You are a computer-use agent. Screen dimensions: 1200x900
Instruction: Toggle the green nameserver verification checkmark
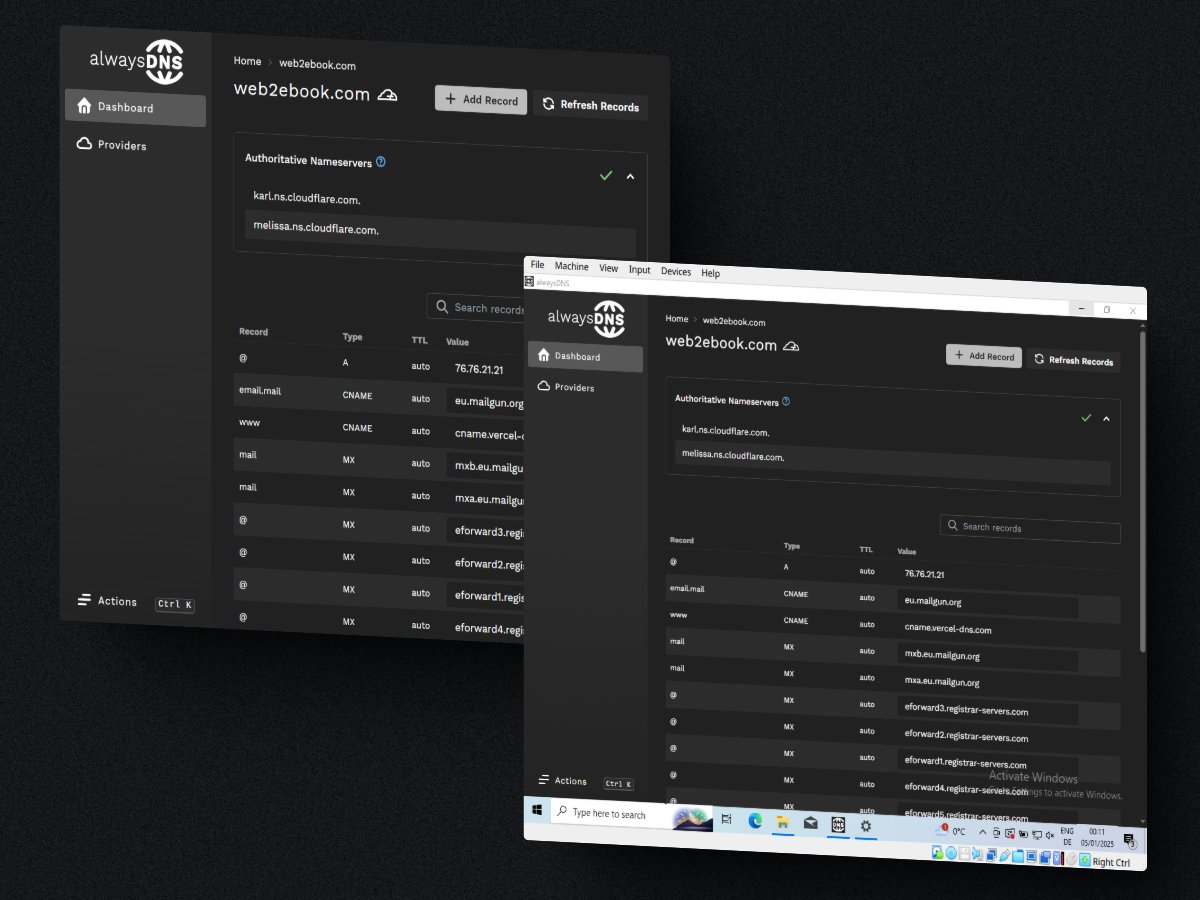point(1087,419)
